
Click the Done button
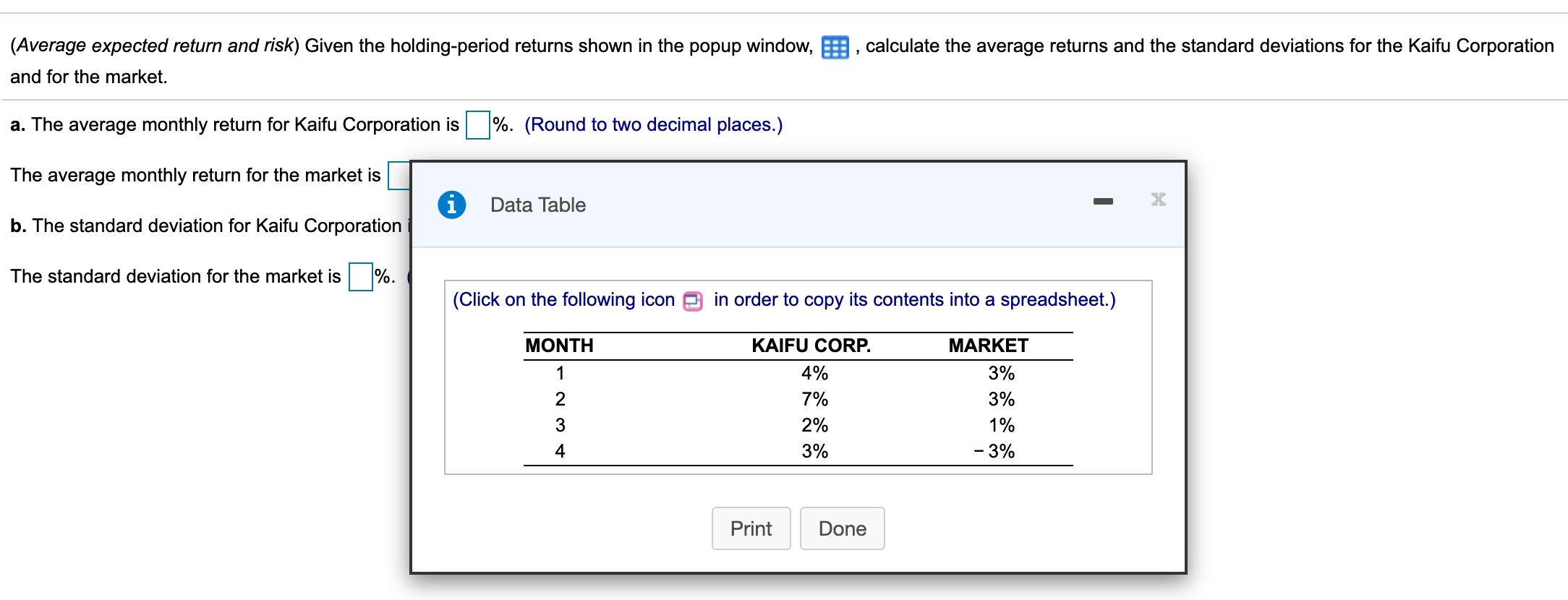843,528
